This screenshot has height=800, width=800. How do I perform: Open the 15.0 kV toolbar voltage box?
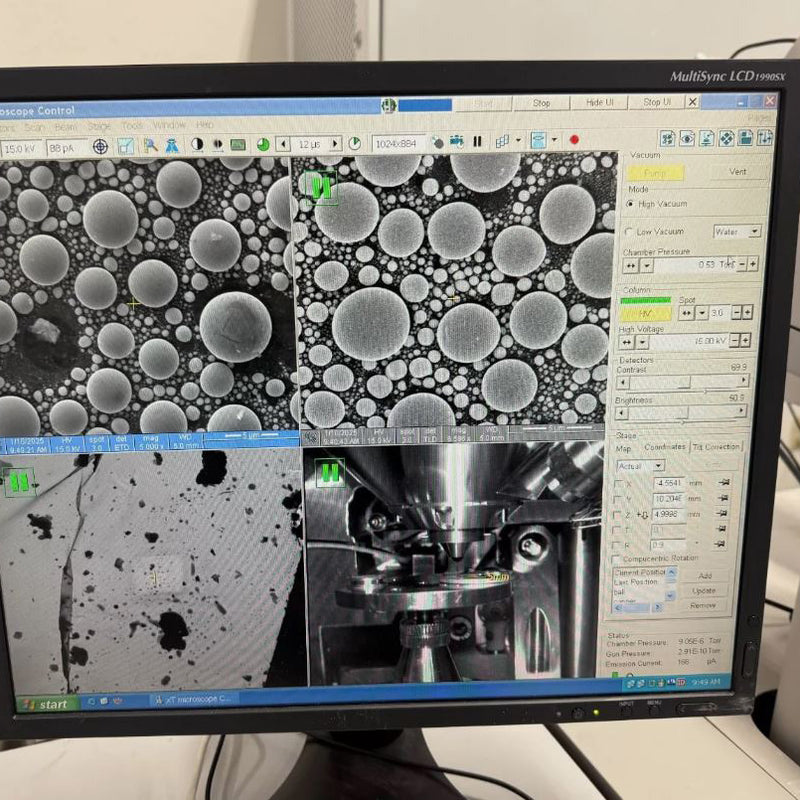tap(21, 149)
